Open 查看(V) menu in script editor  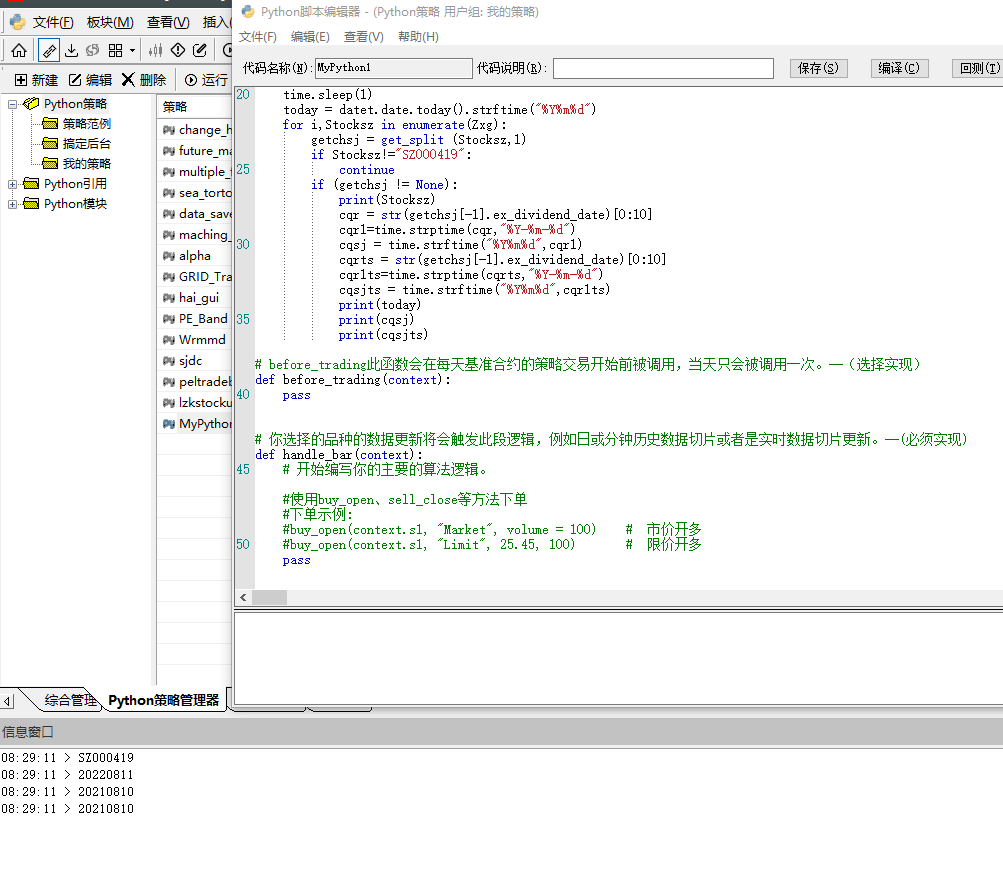pyautogui.click(x=363, y=37)
